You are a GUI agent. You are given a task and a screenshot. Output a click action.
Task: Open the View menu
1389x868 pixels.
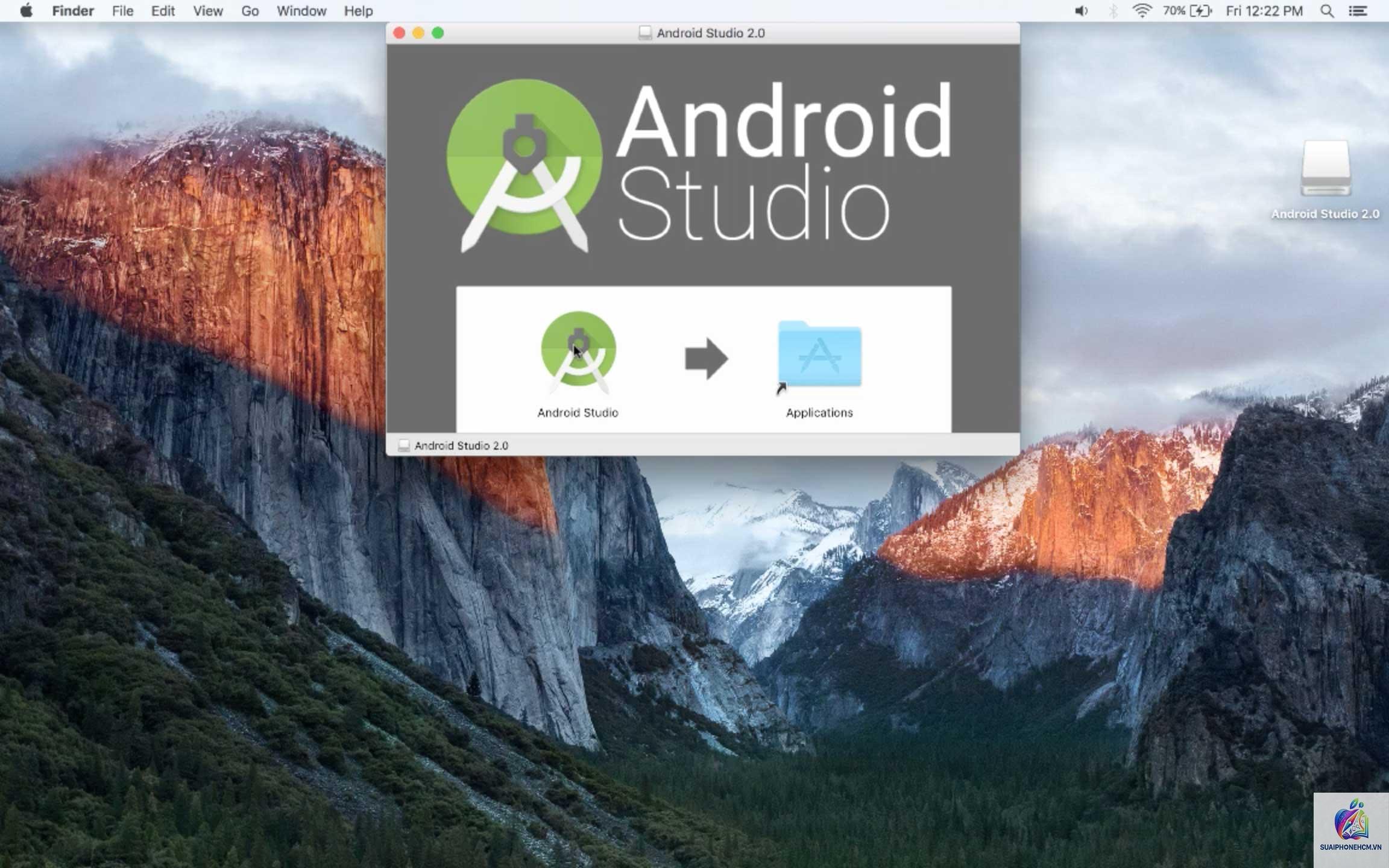click(x=207, y=11)
